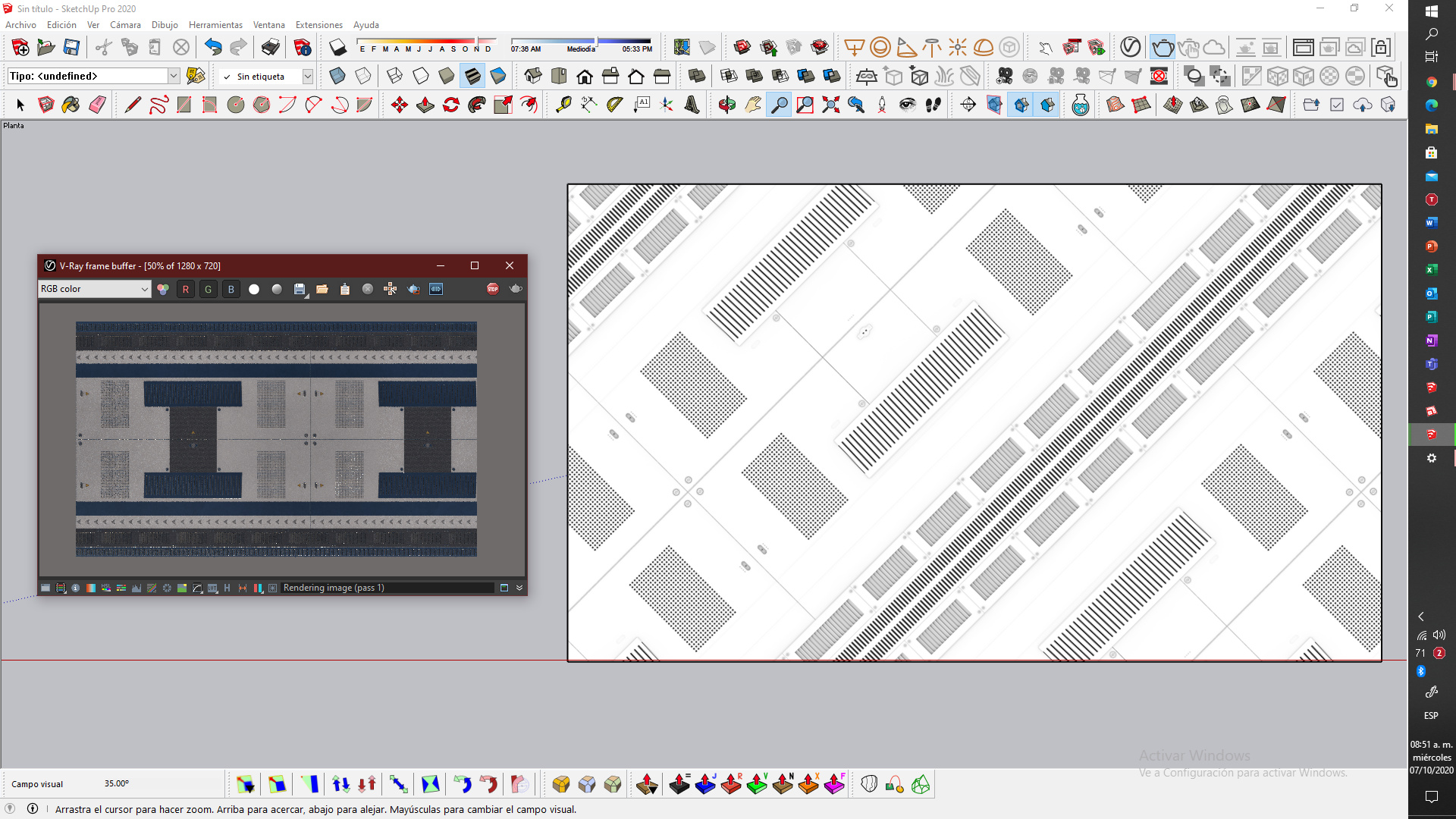Select the Rotate tool
Image resolution: width=1456 pixels, height=819 pixels.
(451, 105)
